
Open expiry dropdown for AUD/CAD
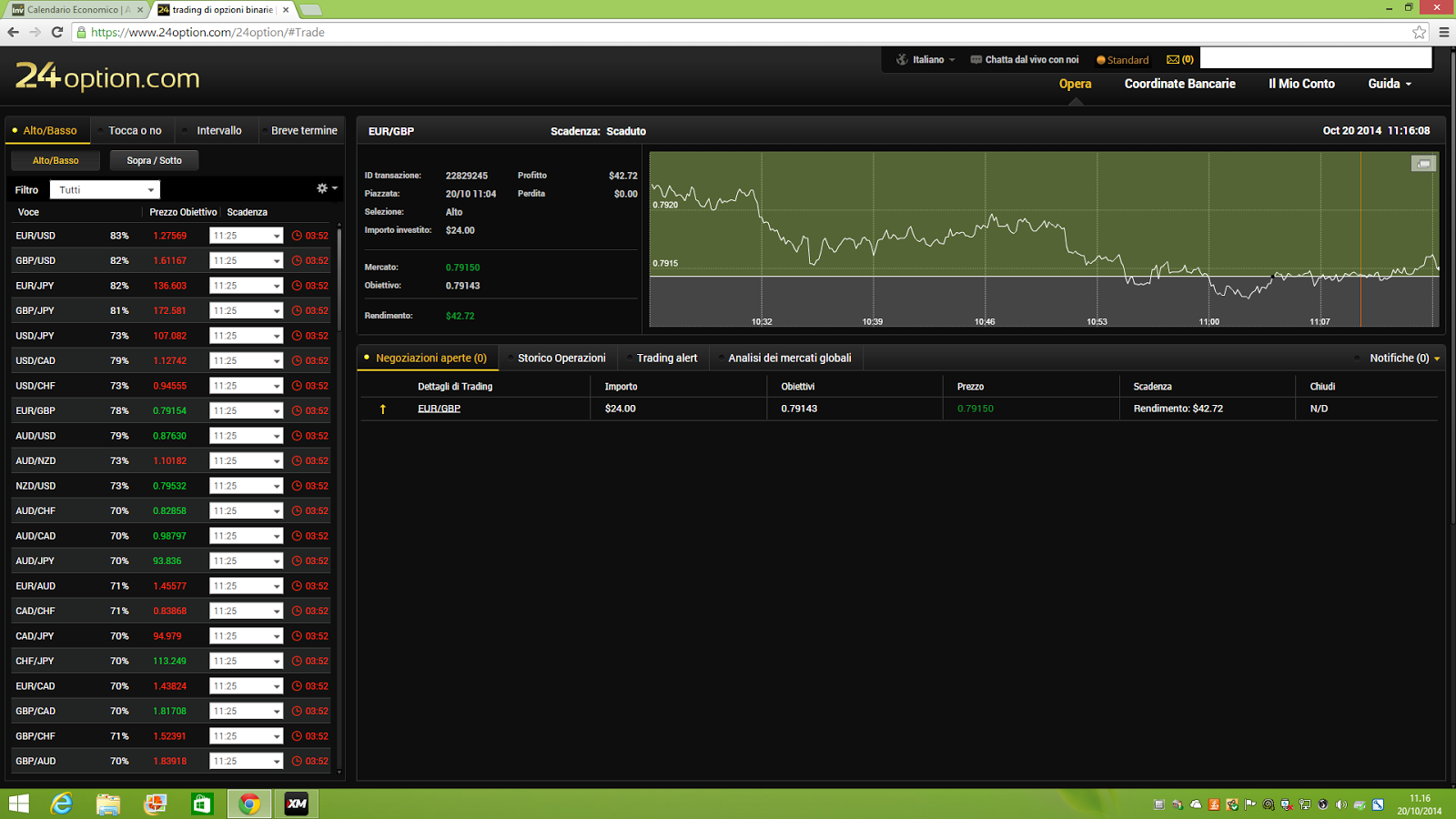tap(246, 536)
